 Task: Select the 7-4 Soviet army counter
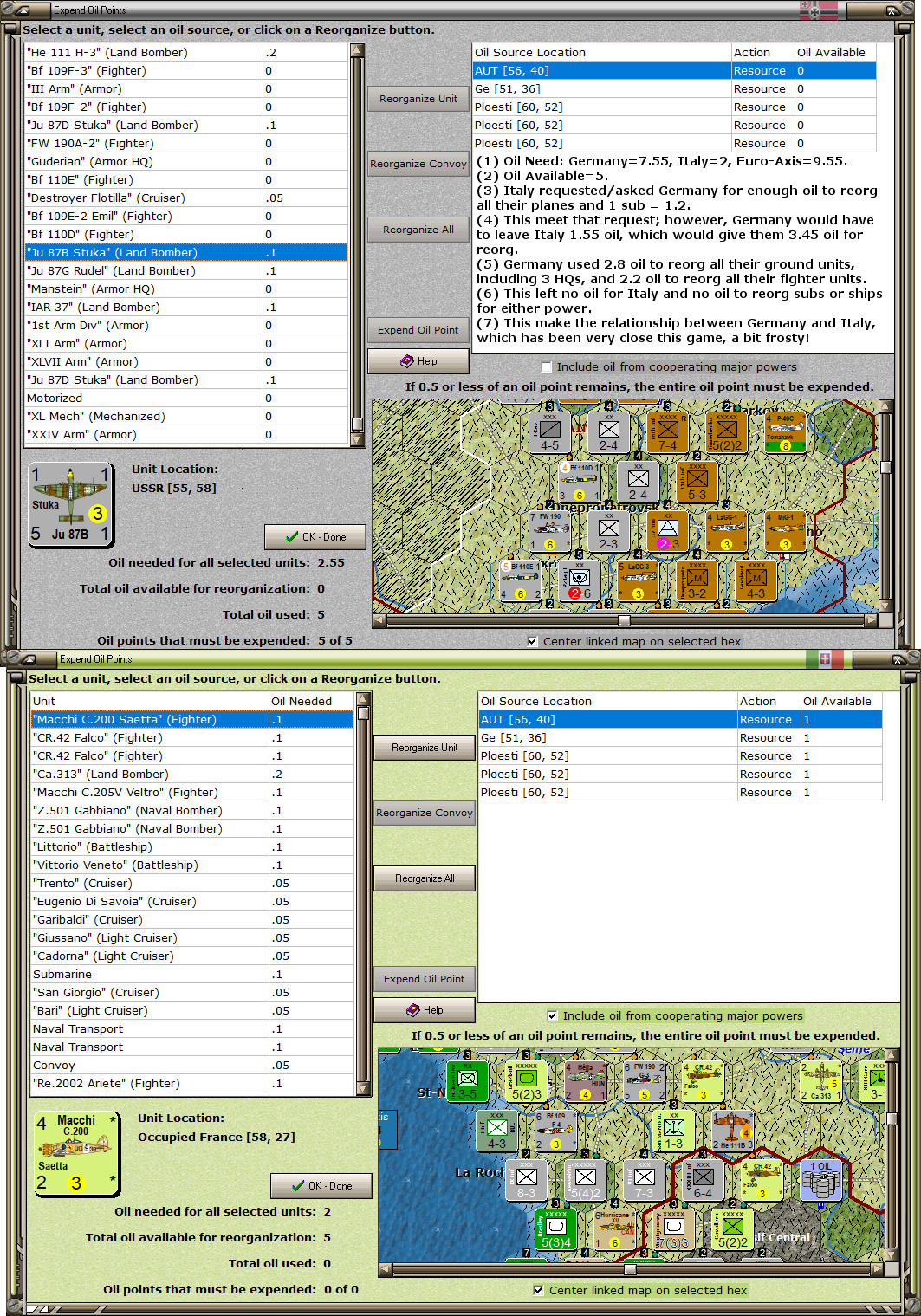(668, 431)
